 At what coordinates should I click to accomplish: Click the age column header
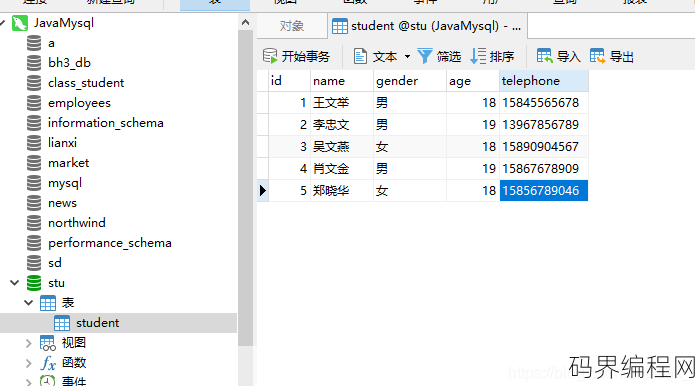pos(473,81)
